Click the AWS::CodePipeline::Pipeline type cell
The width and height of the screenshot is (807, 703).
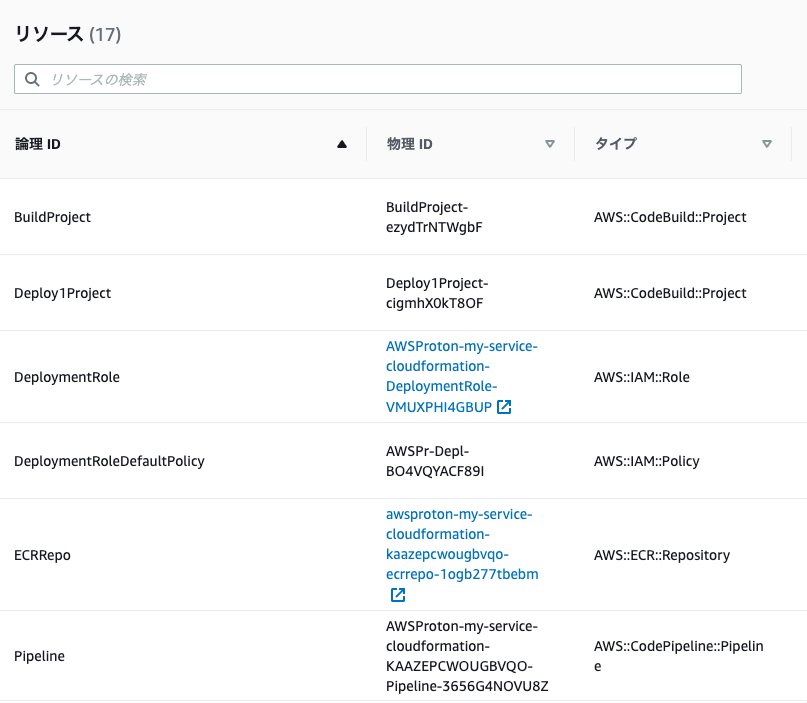(x=679, y=656)
